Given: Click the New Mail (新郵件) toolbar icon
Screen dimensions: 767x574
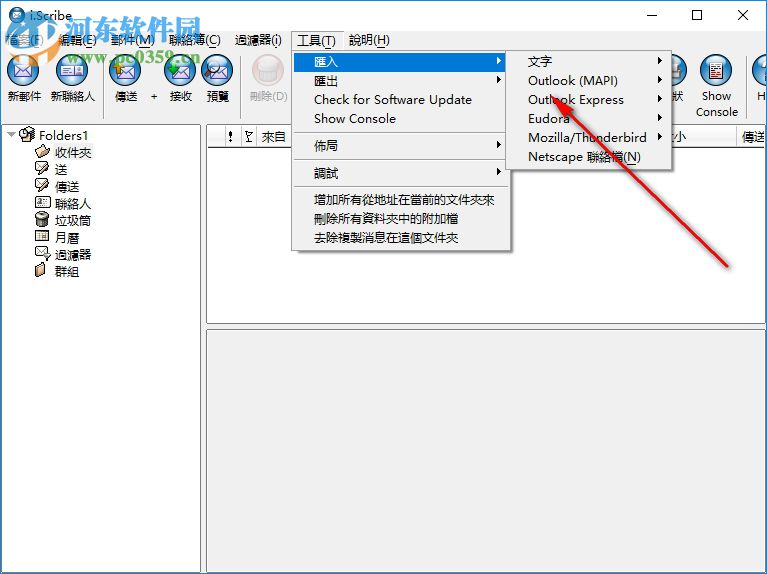Looking at the screenshot, I should click(23, 71).
